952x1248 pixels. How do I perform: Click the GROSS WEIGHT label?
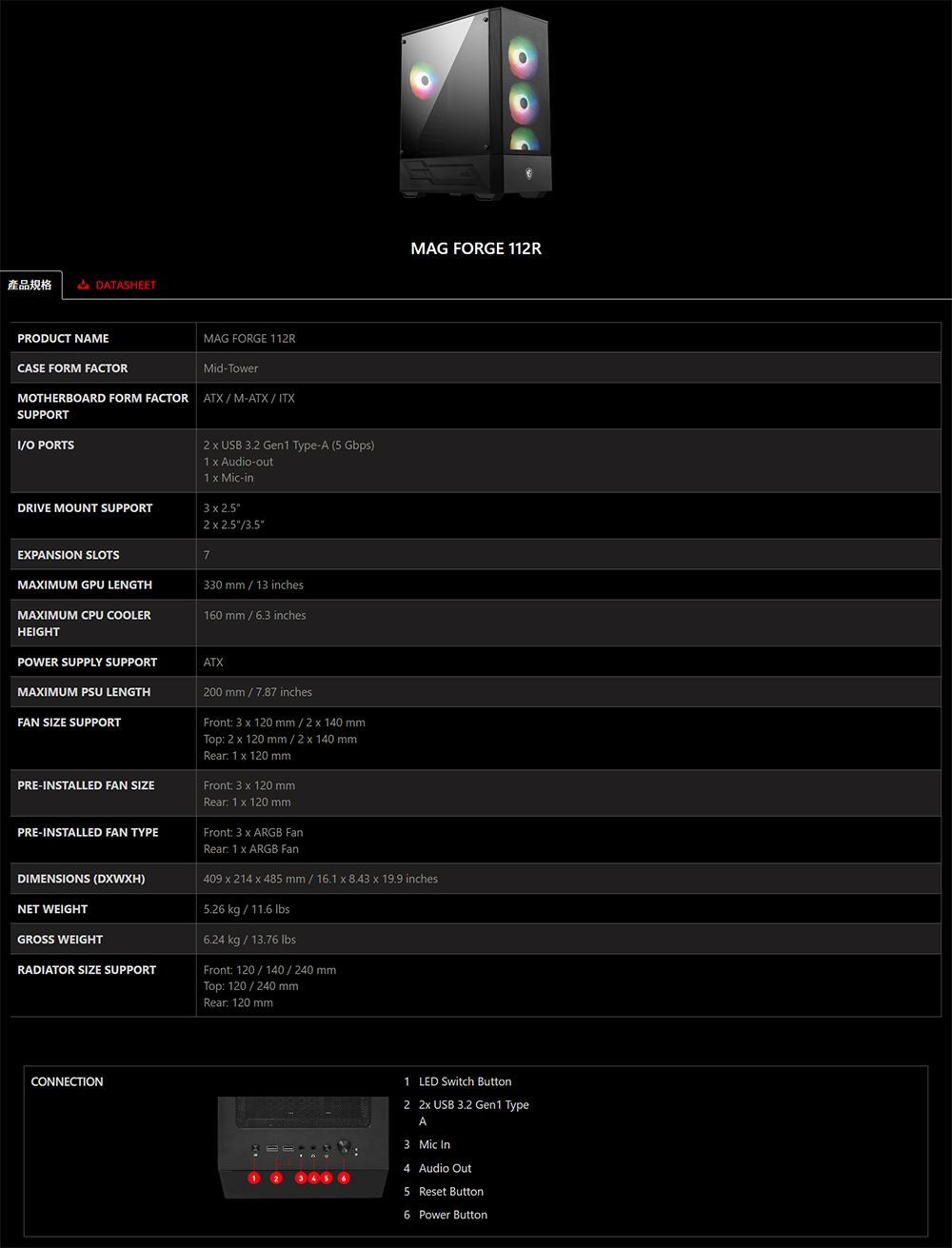coord(60,940)
